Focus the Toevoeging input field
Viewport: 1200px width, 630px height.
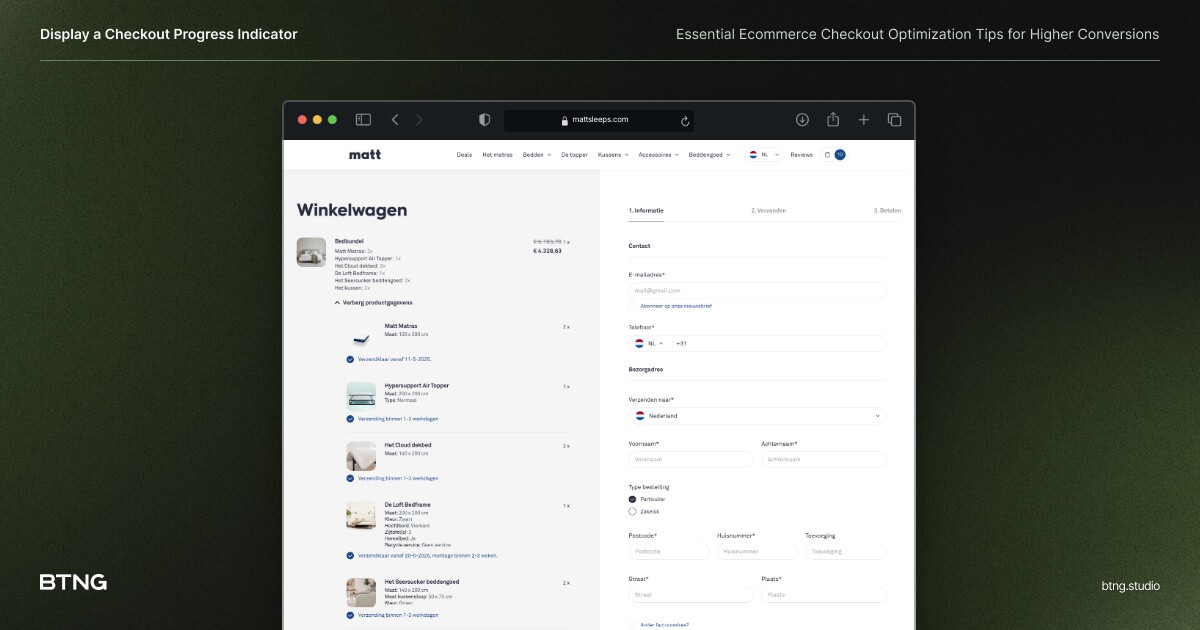[x=846, y=551]
